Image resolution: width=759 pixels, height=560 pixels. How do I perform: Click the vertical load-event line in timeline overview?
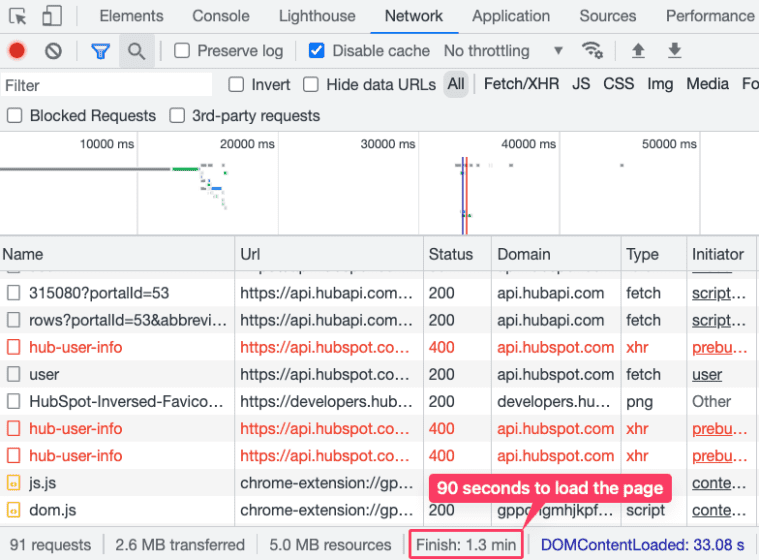[x=467, y=196]
